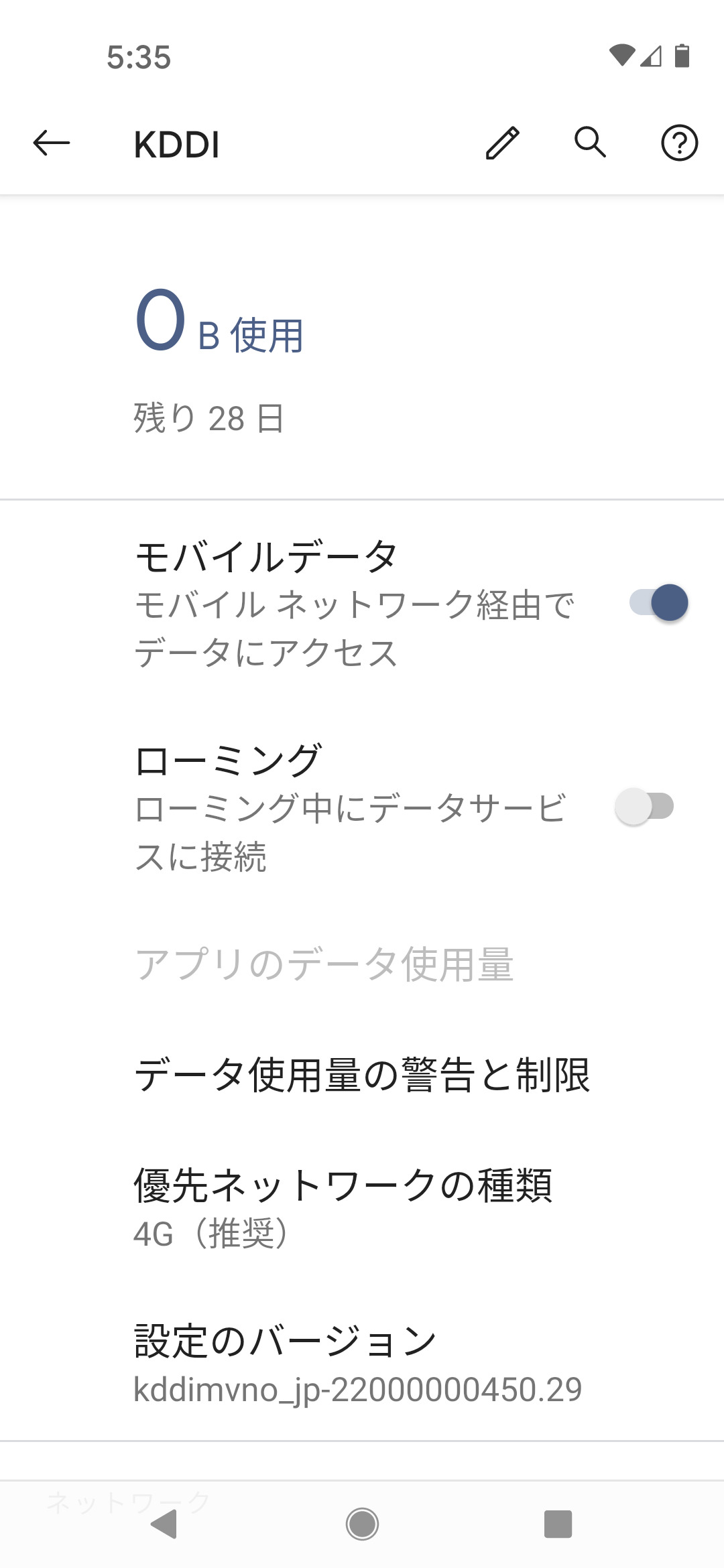This screenshot has height=1568, width=724.
Task: Tap the 残り 28 日 text
Action: pos(208,418)
